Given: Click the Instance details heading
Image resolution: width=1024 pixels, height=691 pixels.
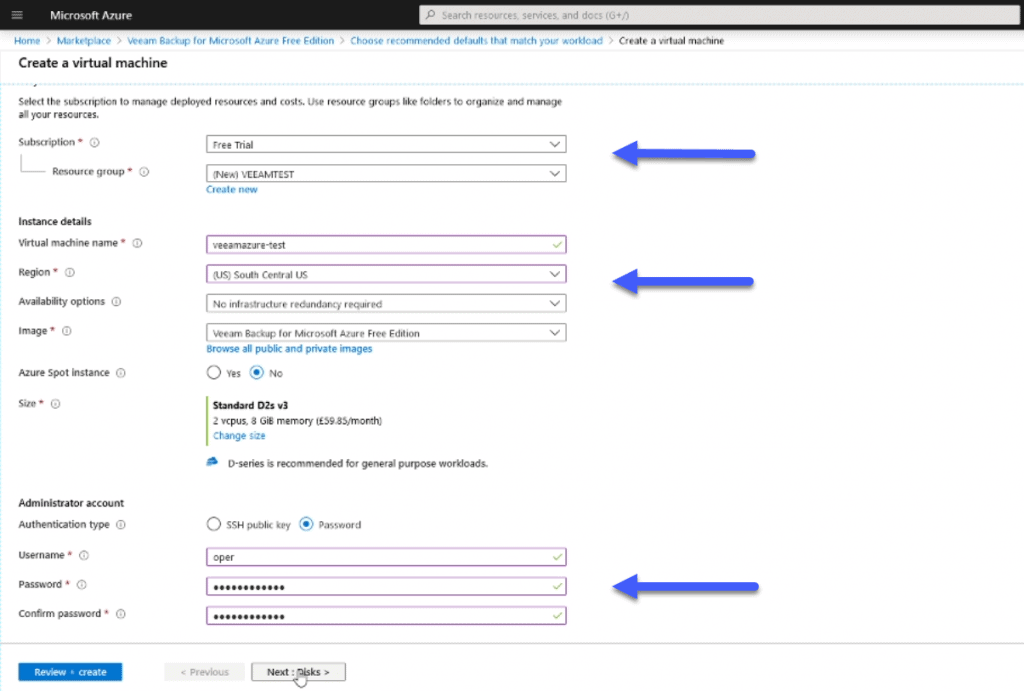Looking at the screenshot, I should [55, 221].
